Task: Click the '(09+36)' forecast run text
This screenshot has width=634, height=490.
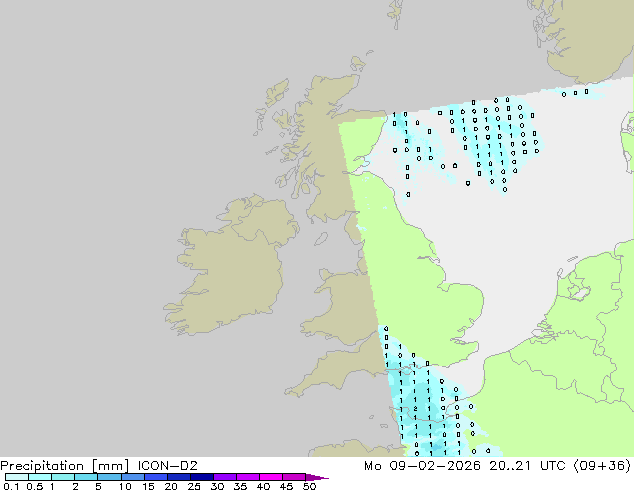Action: [602, 466]
